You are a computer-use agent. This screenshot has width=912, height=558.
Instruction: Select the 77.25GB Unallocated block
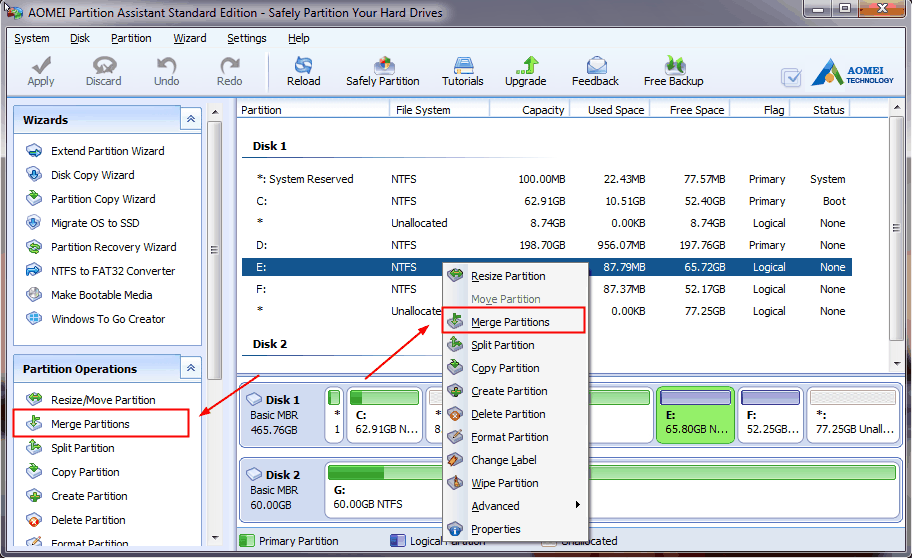click(x=853, y=415)
